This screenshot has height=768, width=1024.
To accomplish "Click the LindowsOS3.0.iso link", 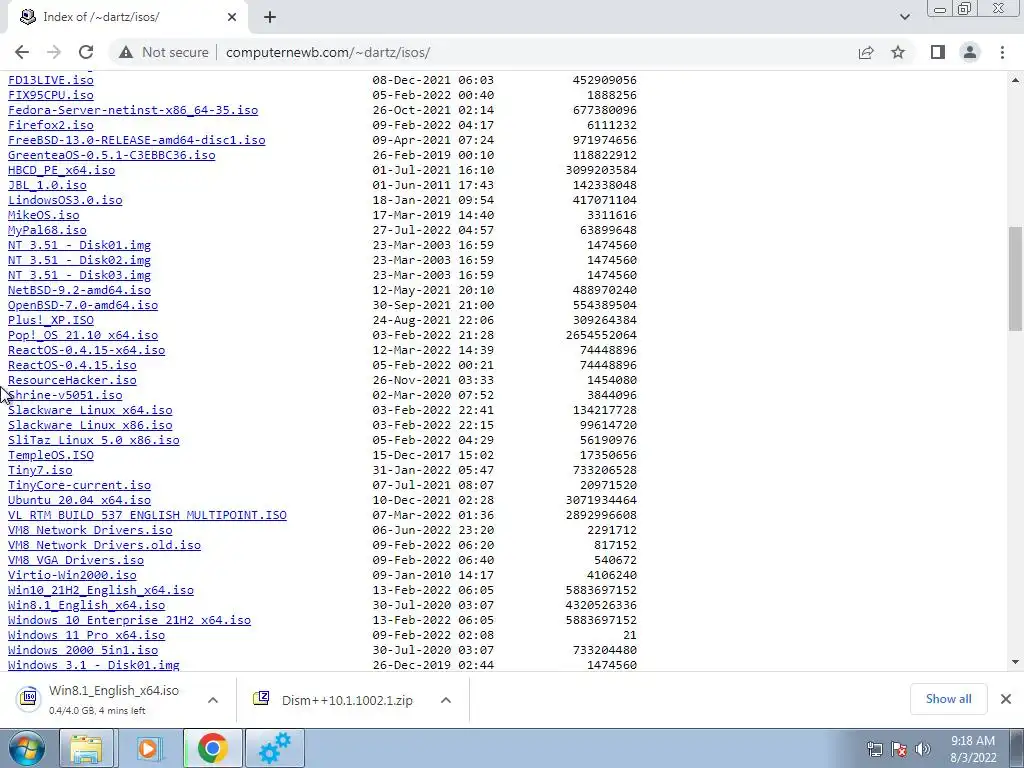I will pos(65,200).
